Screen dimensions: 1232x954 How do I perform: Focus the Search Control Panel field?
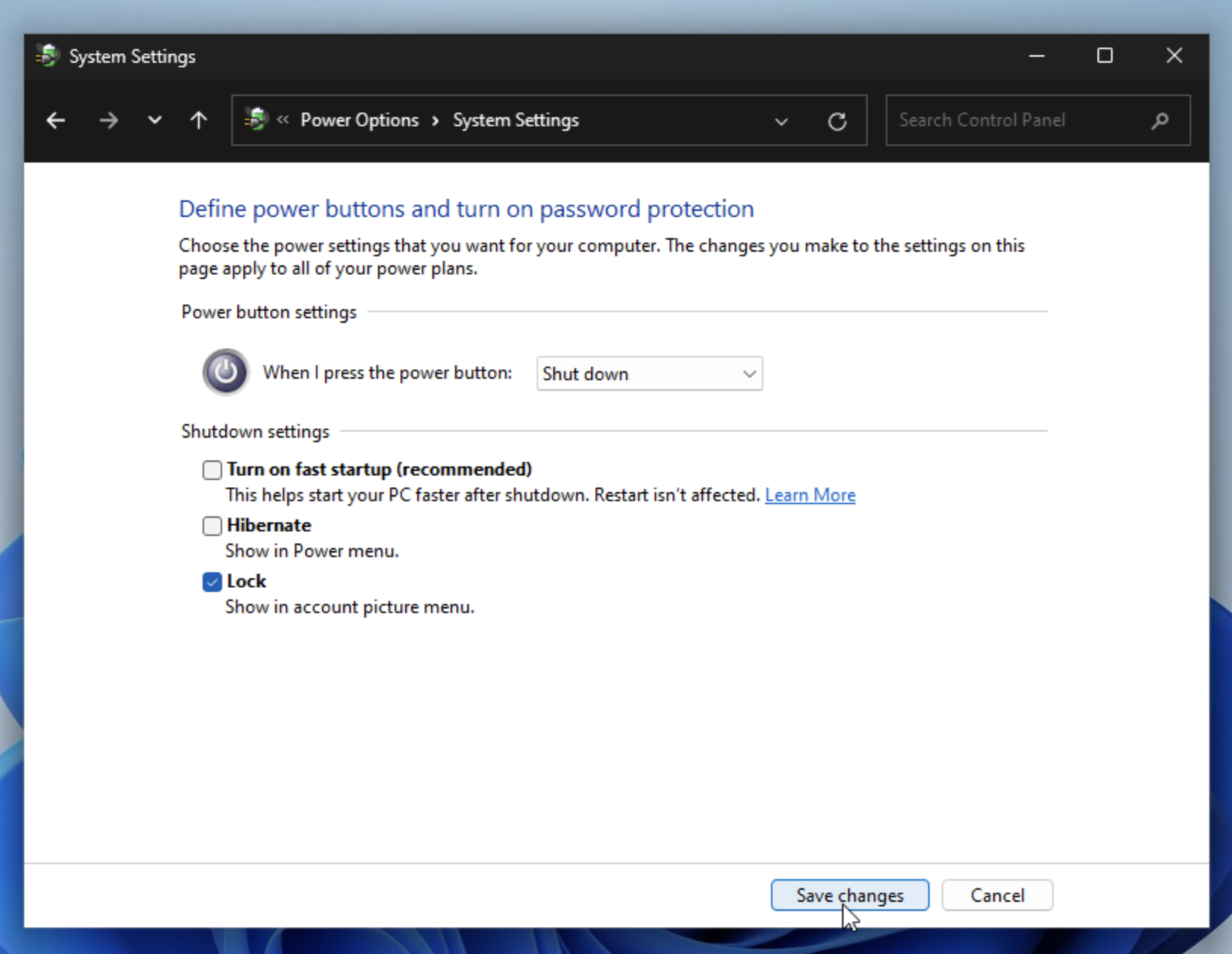1038,120
